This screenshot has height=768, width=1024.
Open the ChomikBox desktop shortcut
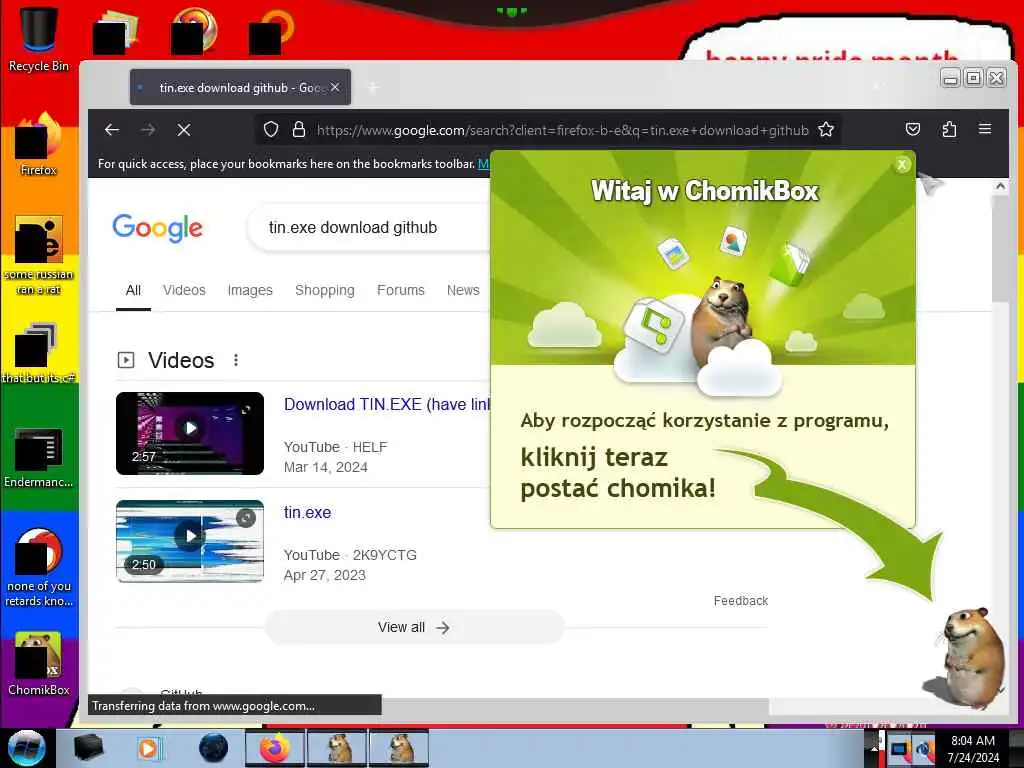tap(39, 664)
